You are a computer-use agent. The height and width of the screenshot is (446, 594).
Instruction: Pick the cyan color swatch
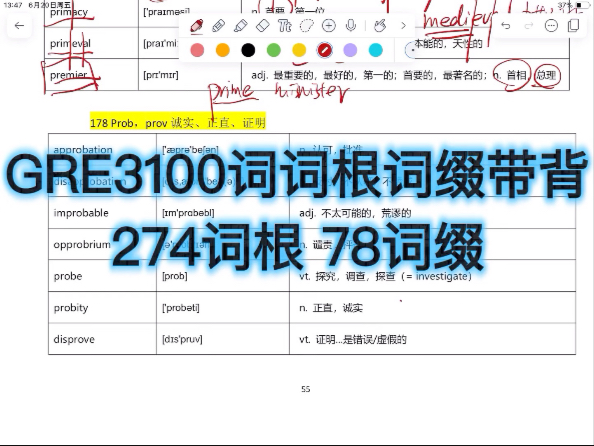pos(375,50)
